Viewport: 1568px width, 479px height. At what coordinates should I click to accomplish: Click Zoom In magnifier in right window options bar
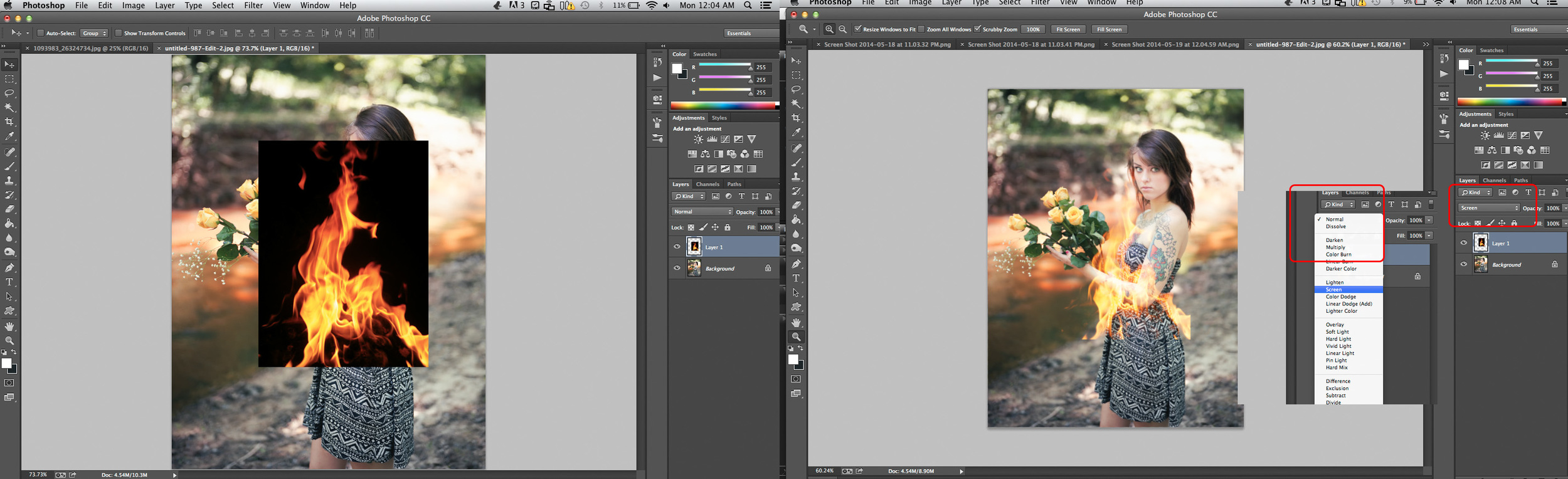[829, 29]
